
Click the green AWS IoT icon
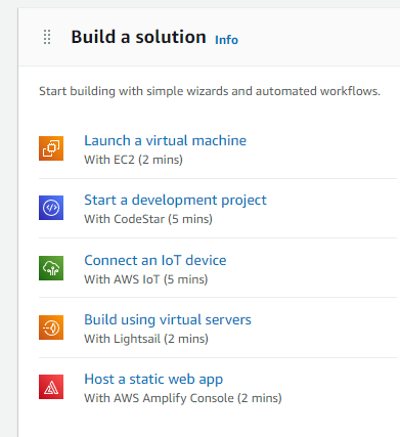[51, 268]
